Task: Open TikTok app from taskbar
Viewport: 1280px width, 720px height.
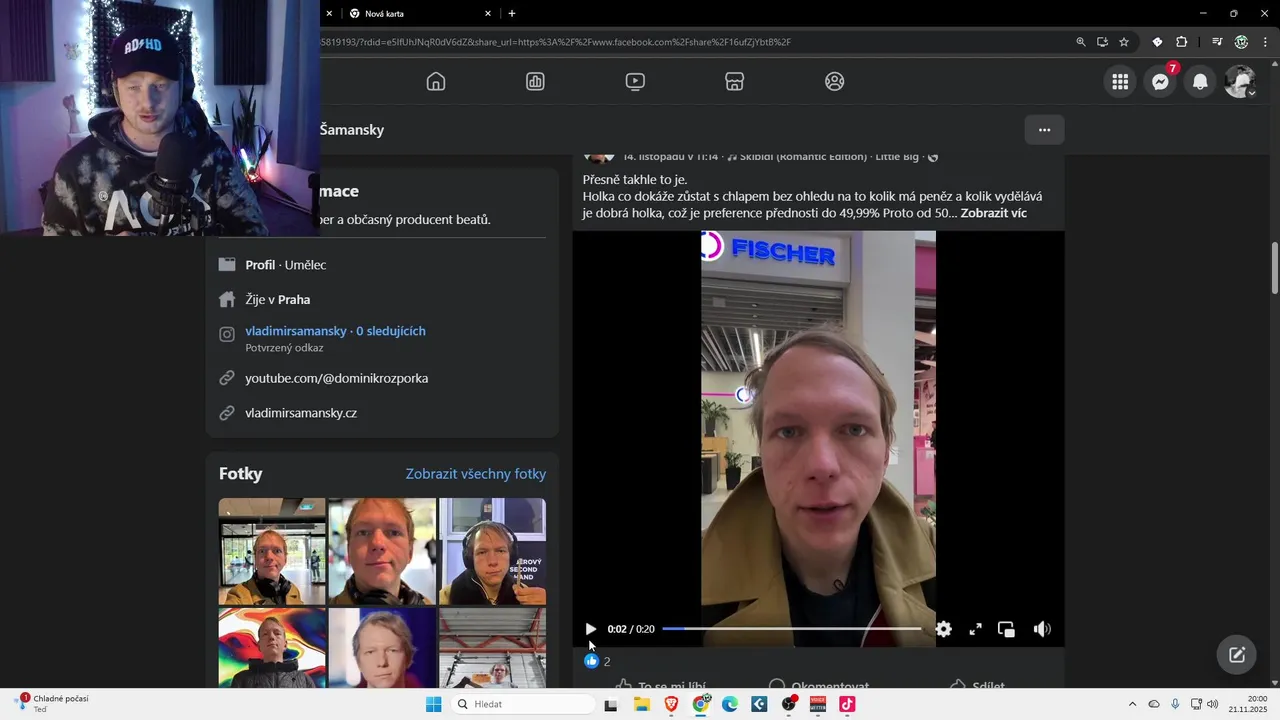Action: pyautogui.click(x=847, y=704)
